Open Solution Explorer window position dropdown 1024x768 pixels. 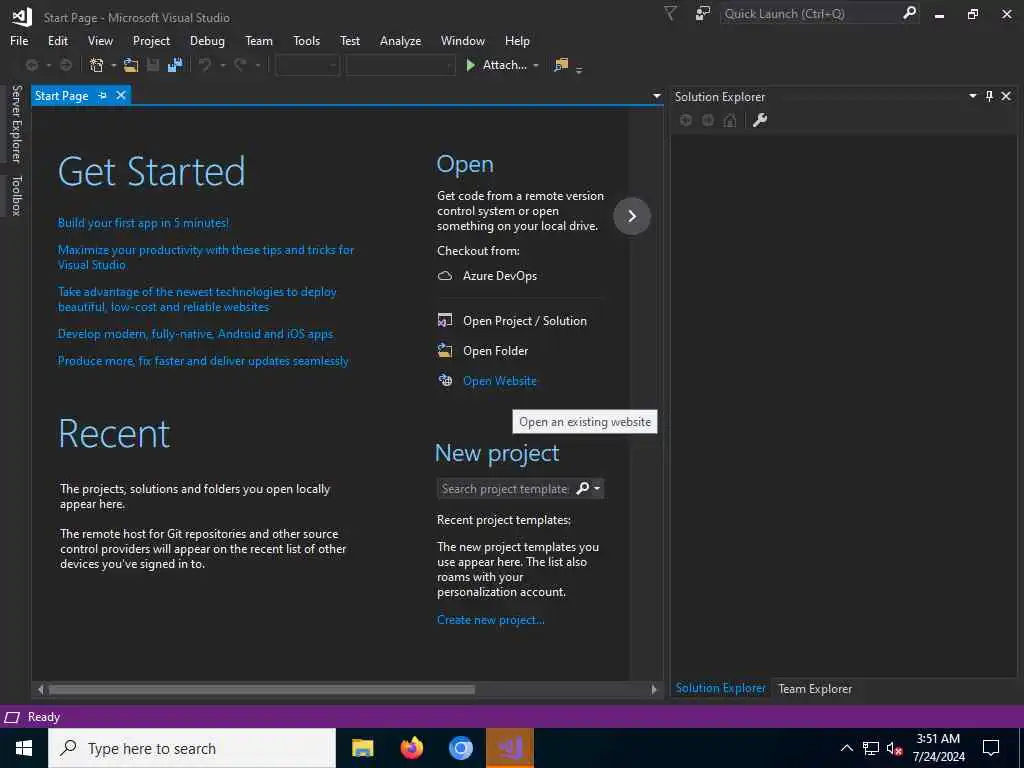click(972, 96)
